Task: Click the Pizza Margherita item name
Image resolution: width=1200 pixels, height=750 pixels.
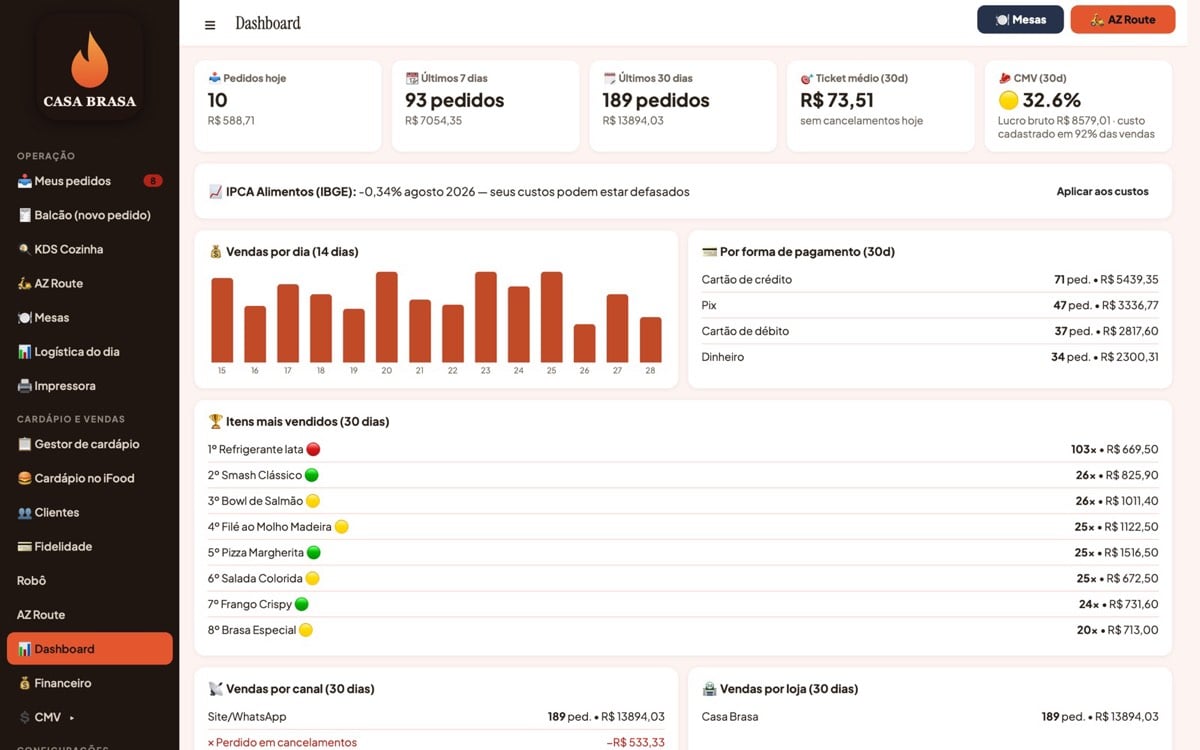Action: pos(263,553)
